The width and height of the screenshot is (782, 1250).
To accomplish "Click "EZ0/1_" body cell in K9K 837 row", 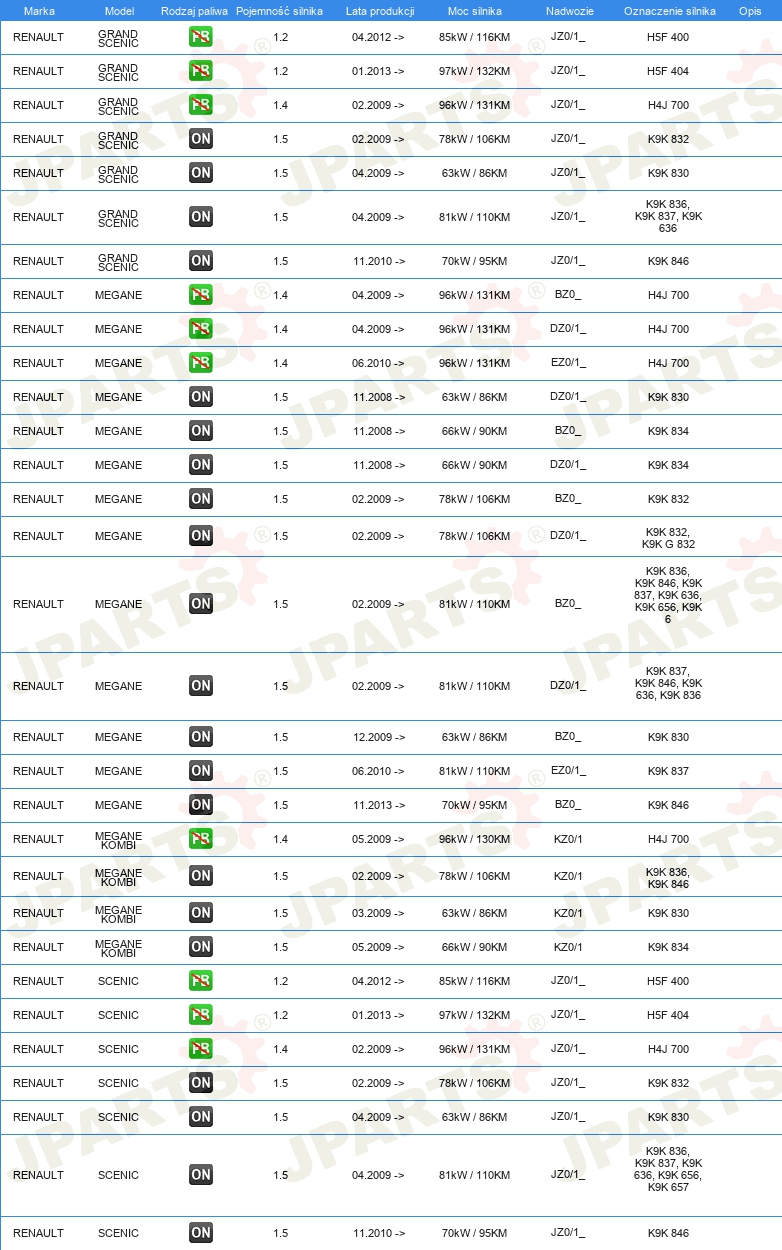I will pyautogui.click(x=568, y=771).
